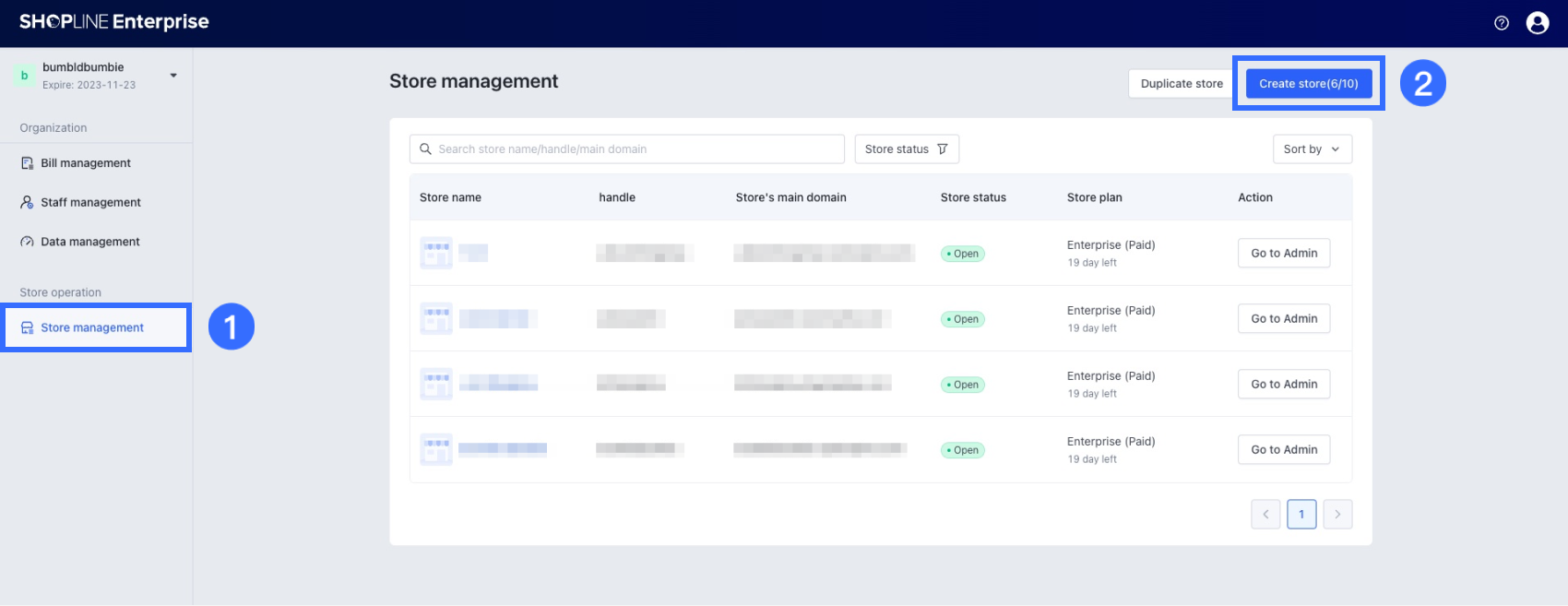
Task: Select page 1 in pagination
Action: click(x=1301, y=515)
